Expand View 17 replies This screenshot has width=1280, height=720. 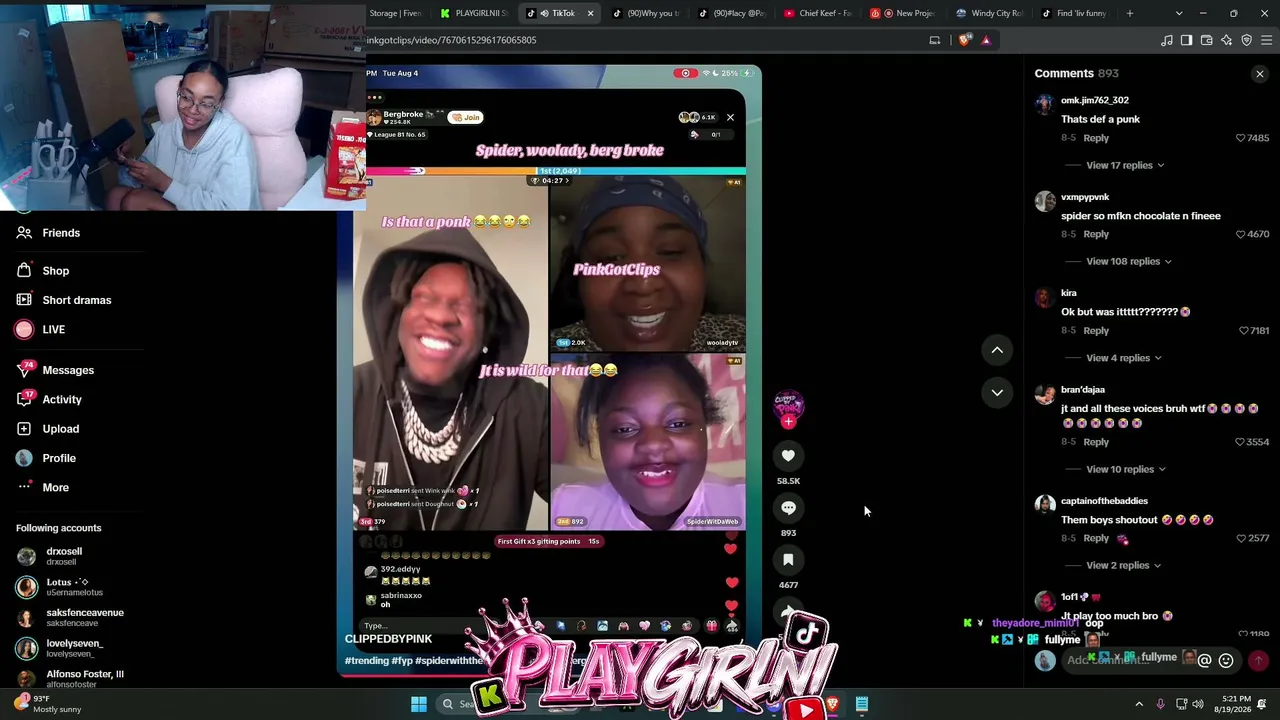(x=1125, y=165)
